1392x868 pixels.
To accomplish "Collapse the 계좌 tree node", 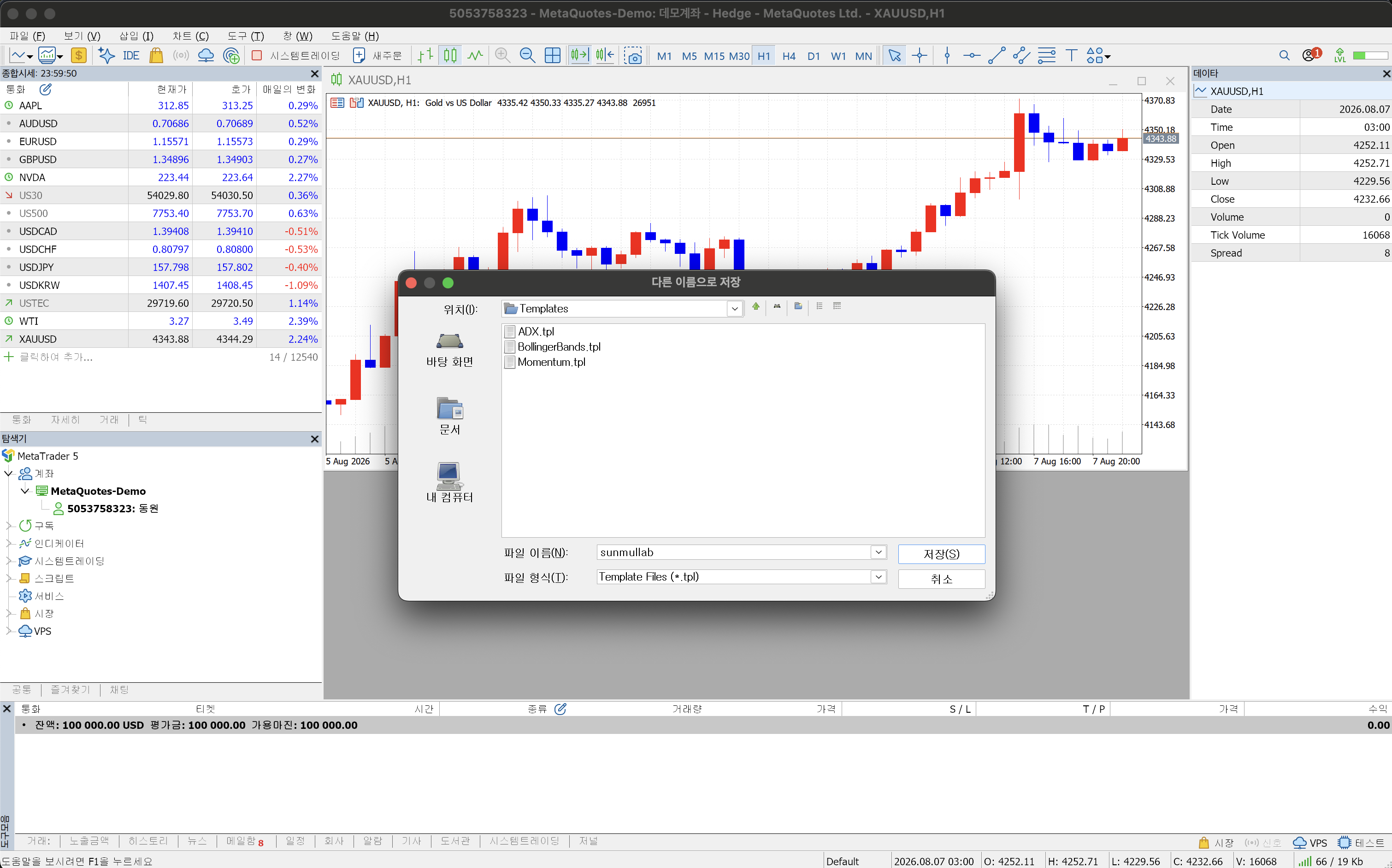I will 9,474.
